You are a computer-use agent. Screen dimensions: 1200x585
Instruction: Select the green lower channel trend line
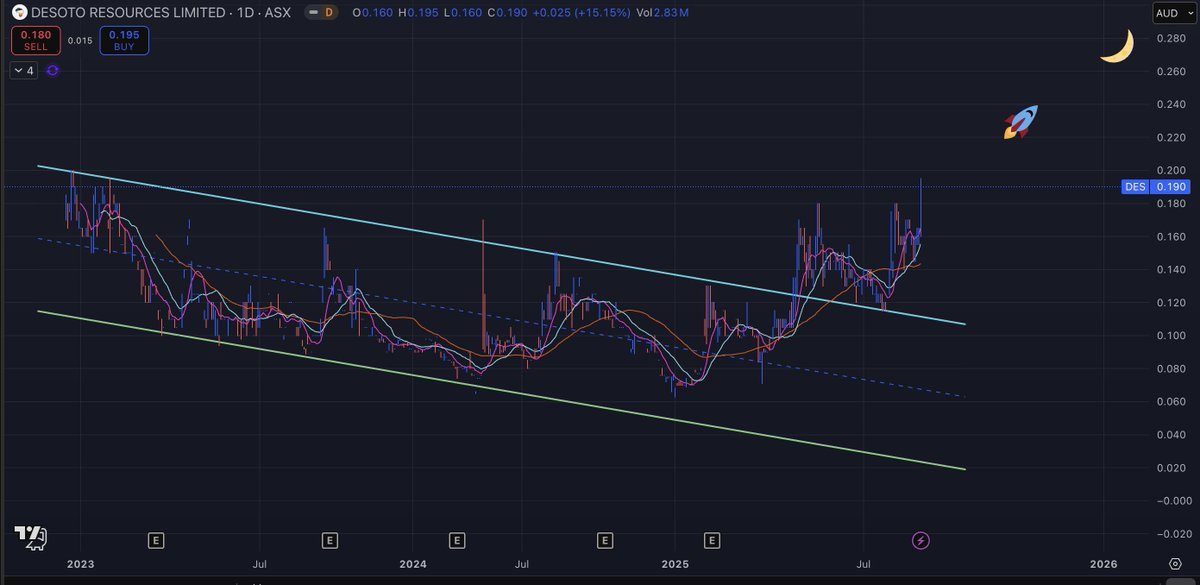pyautogui.click(x=500, y=390)
